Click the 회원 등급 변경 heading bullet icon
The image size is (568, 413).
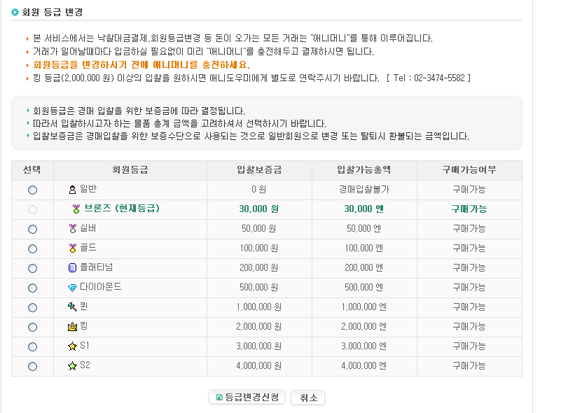click(x=15, y=12)
